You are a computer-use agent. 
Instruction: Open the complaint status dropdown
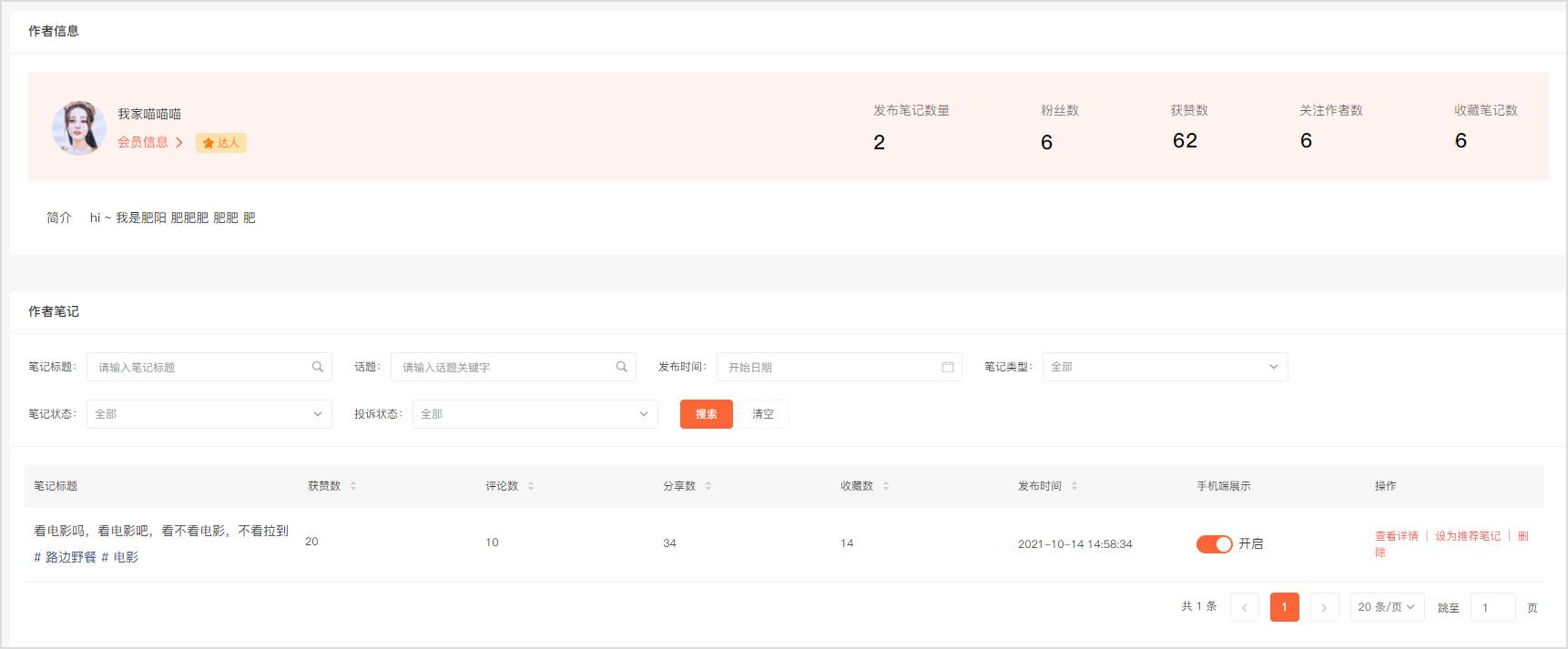click(x=535, y=414)
